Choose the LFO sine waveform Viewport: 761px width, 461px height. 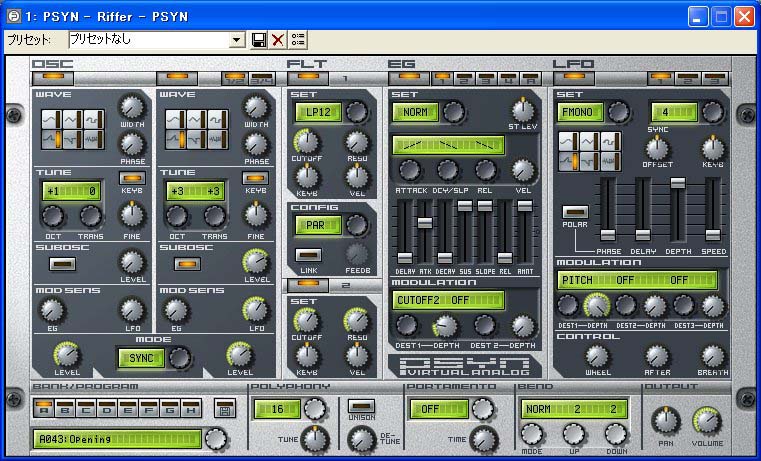[x=568, y=142]
